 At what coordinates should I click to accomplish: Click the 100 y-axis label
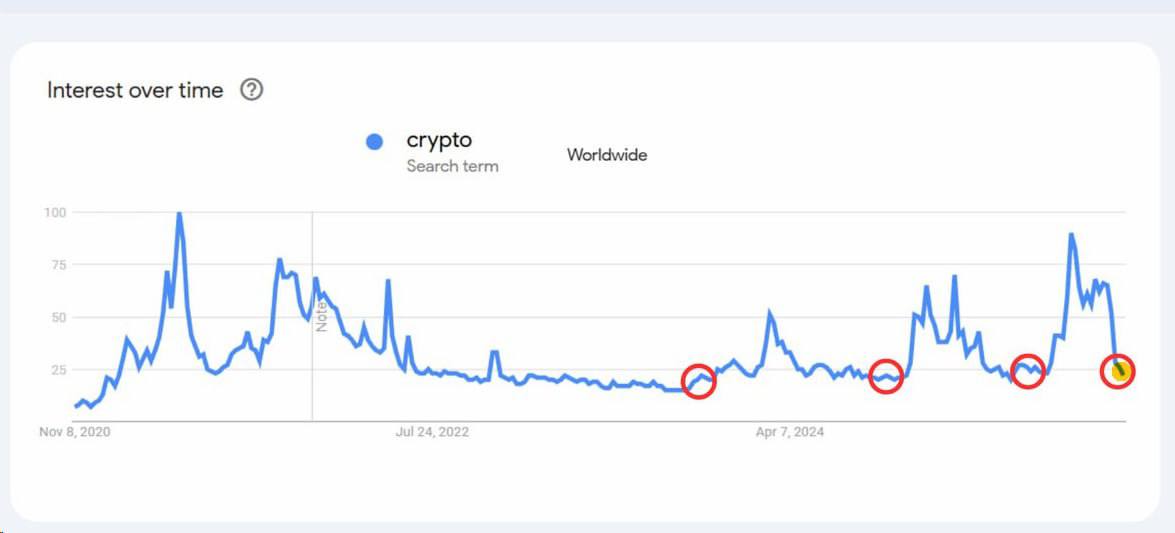click(x=55, y=212)
